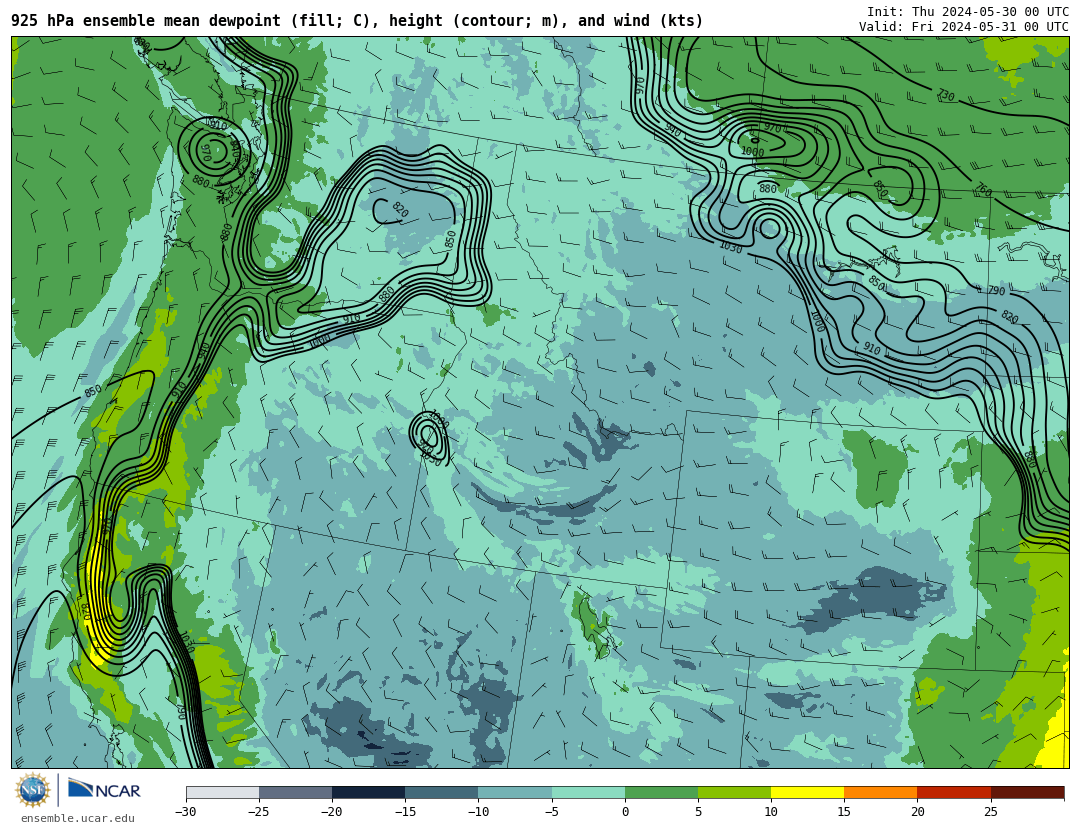Click the -25 colorbar tick label
Image resolution: width=1080 pixels, height=831 pixels.
[x=258, y=812]
